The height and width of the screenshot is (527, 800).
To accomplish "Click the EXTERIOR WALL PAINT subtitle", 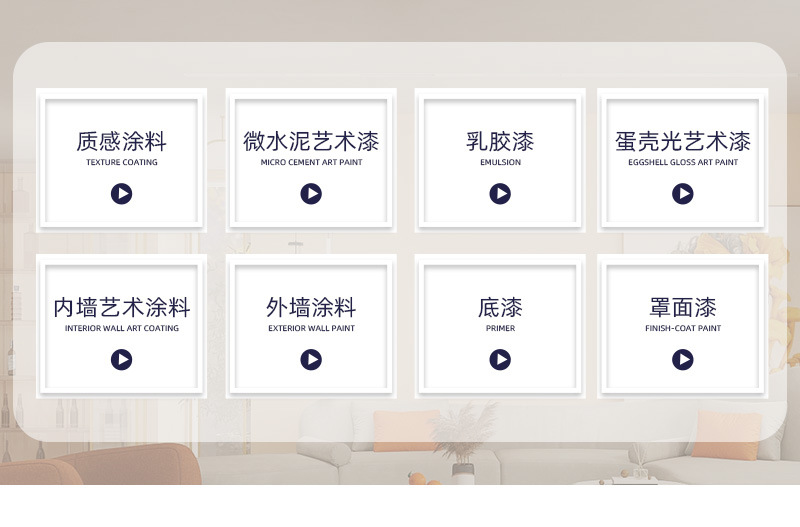I will coord(311,328).
